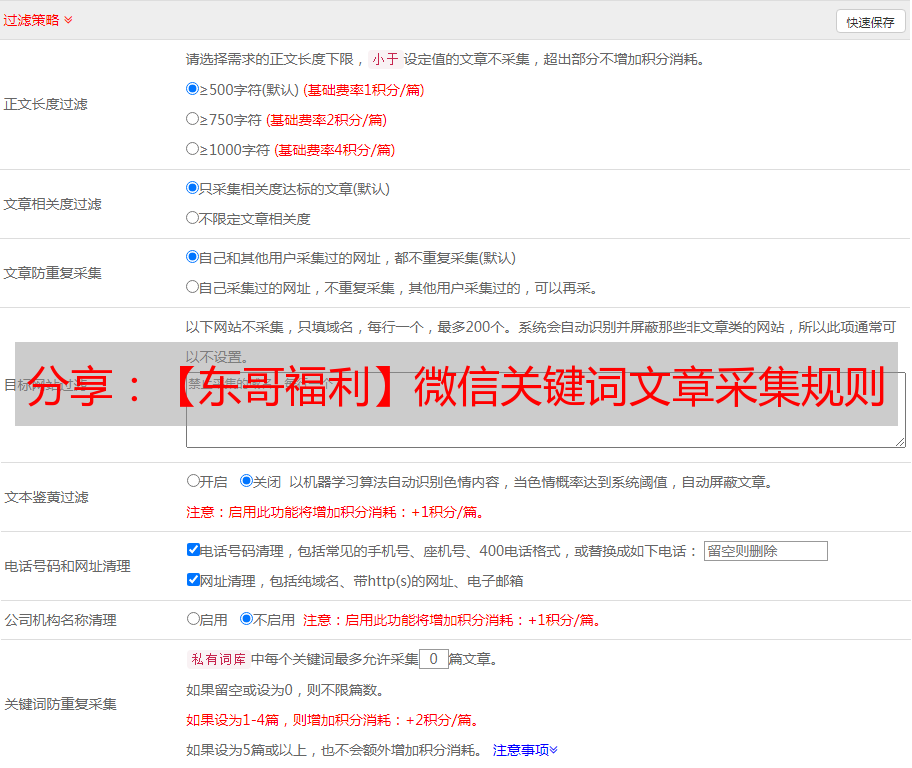
Task: Toggle the 网址清理 checkbox
Action: 193,580
